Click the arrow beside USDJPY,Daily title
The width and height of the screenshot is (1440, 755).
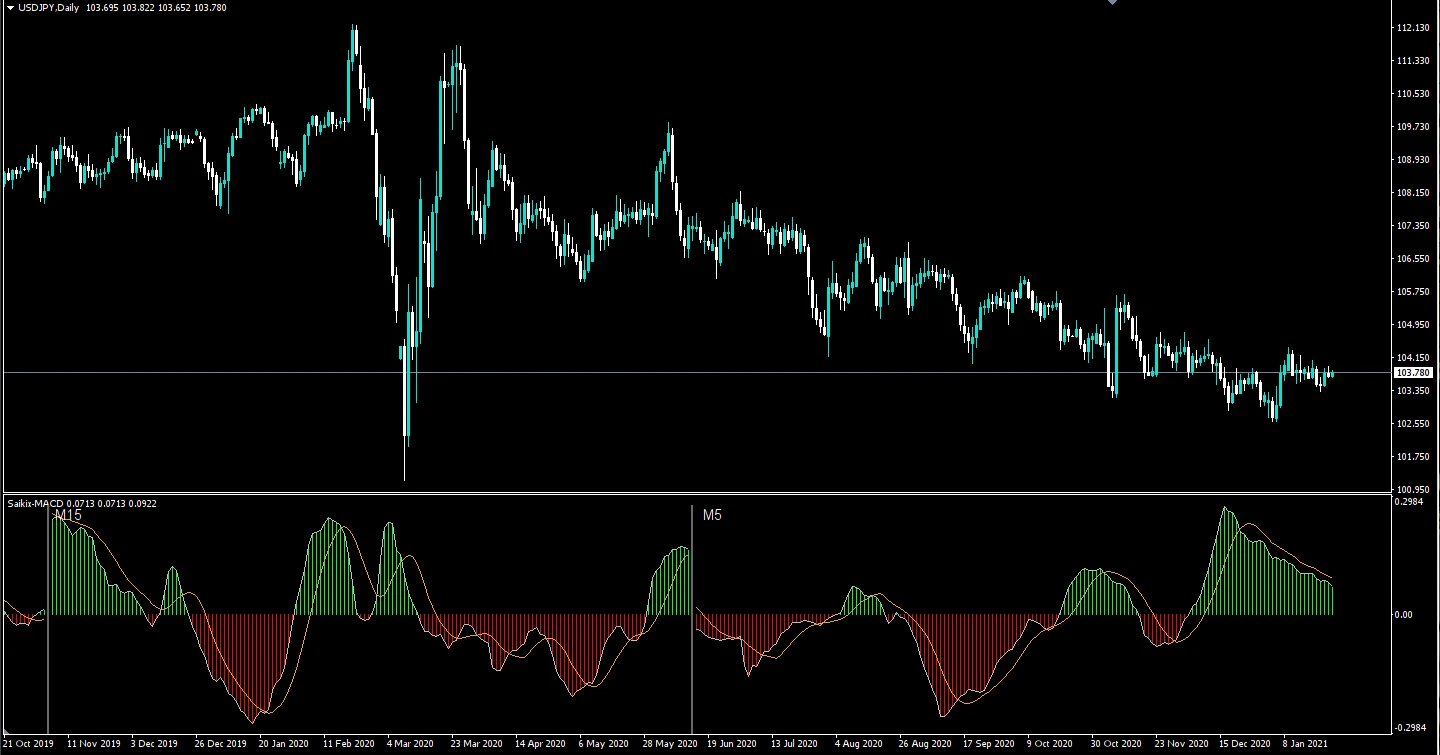(x=8, y=7)
